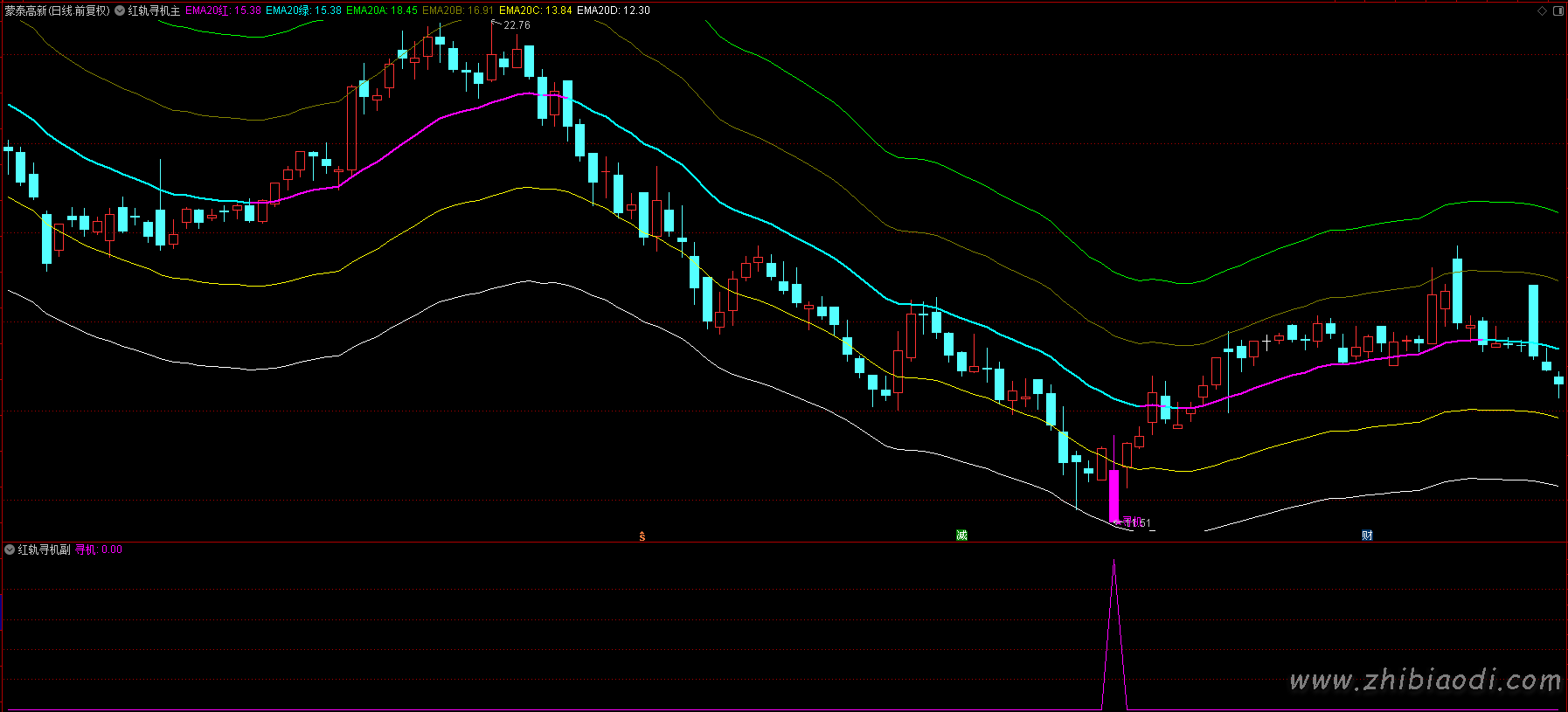Click the 22.76 high price label
The image size is (1568, 712).
[517, 25]
